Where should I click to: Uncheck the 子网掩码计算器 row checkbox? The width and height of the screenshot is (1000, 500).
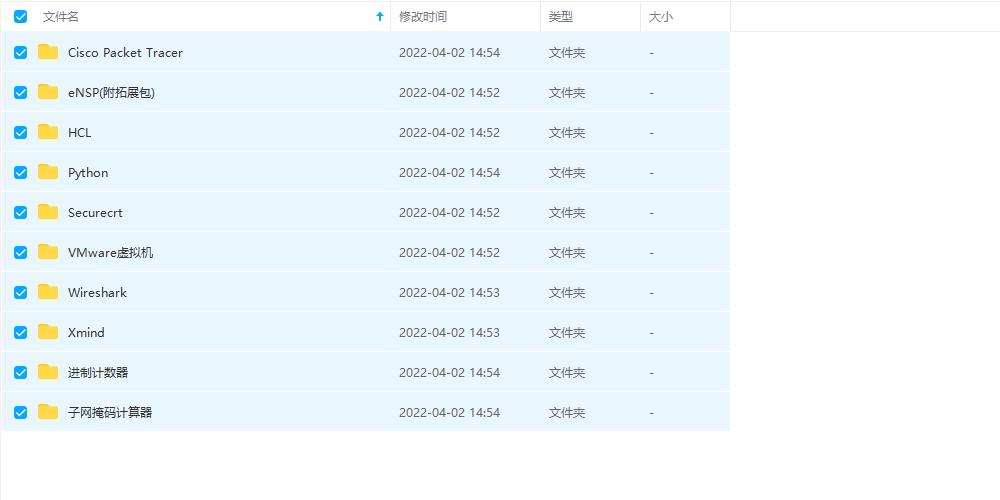(x=20, y=412)
